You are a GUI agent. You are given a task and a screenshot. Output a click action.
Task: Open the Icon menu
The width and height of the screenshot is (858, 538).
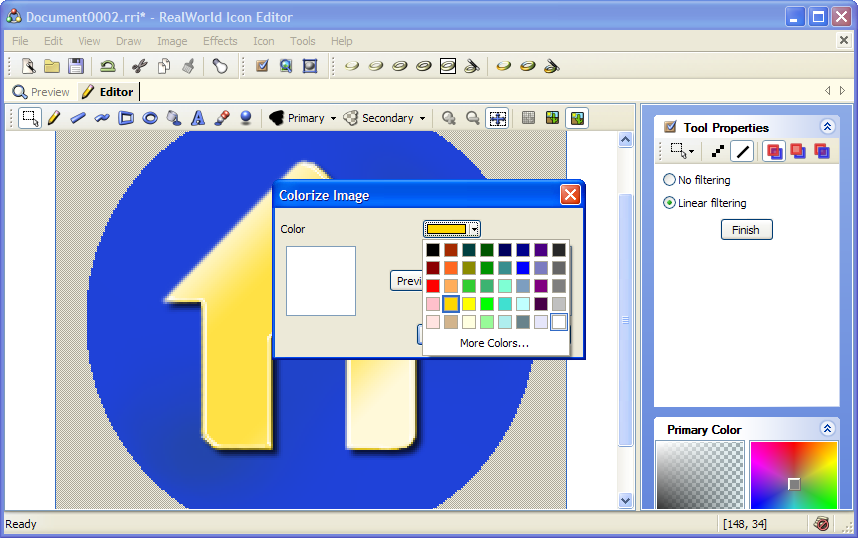click(x=264, y=41)
